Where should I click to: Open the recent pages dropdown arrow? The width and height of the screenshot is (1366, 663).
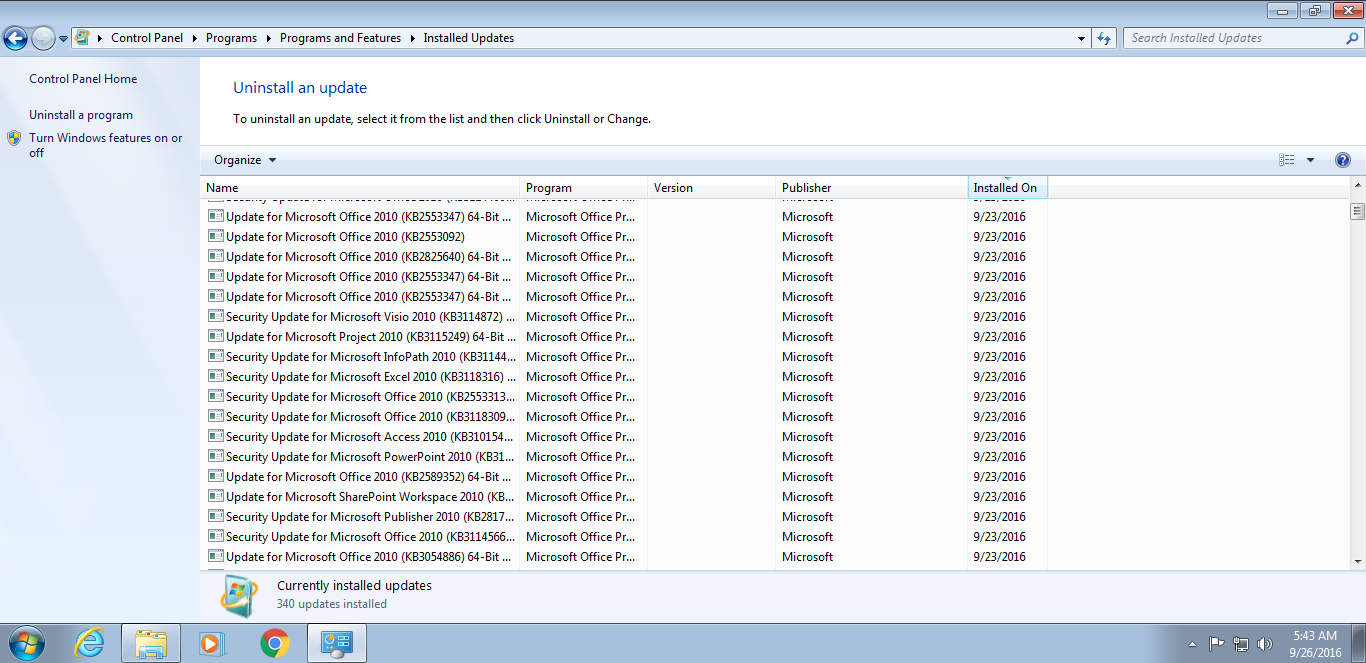(64, 39)
